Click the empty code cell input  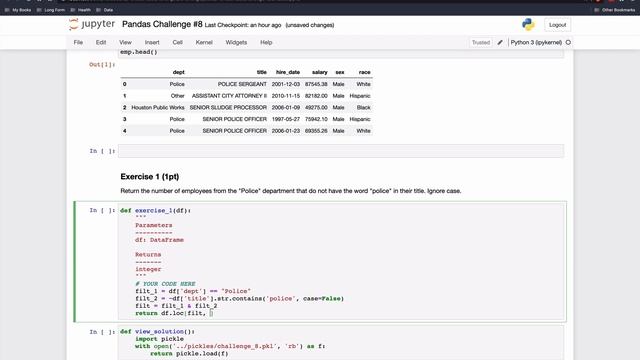[x=341, y=151]
